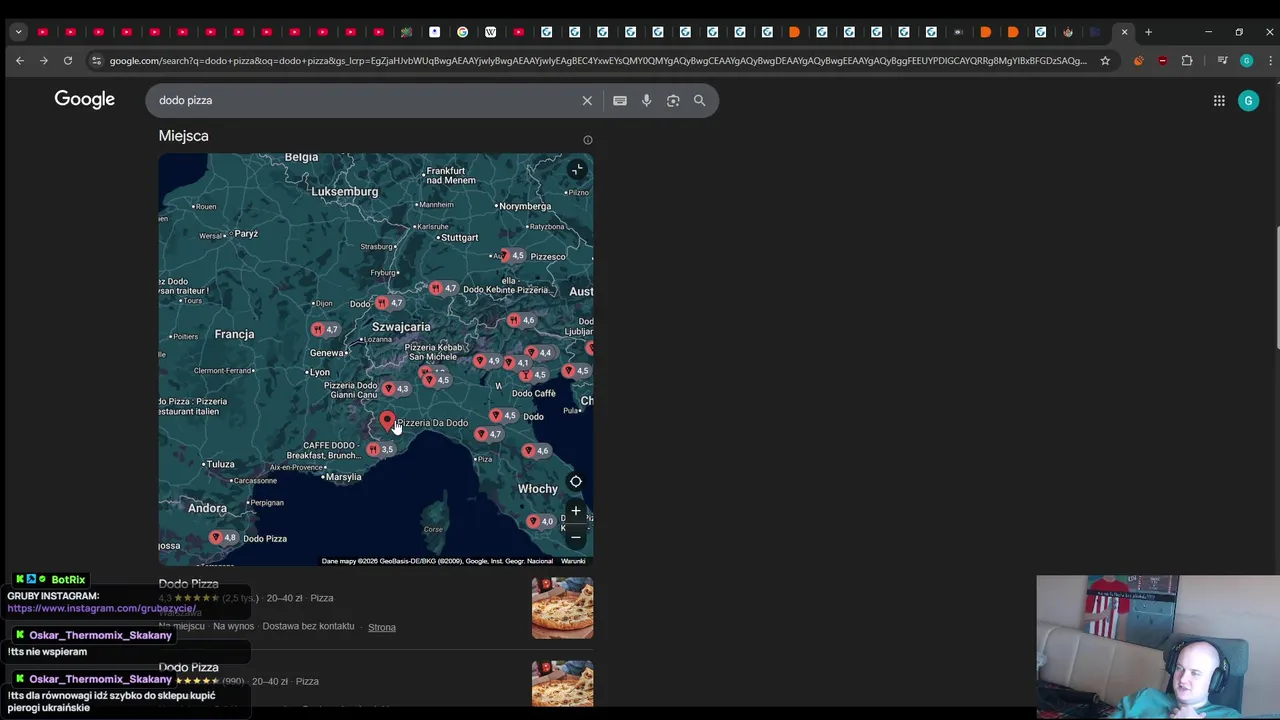Viewport: 1280px width, 720px height.
Task: Click the 'Marsylia' city label on the map
Action: pyautogui.click(x=343, y=477)
